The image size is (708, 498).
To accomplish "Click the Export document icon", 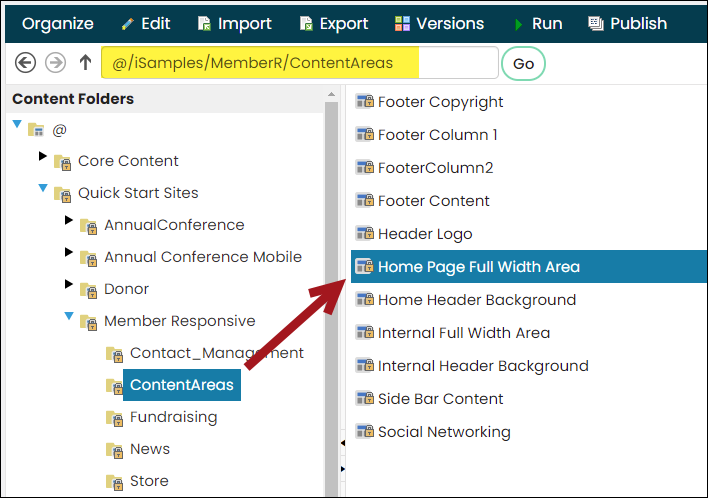I will (306, 23).
